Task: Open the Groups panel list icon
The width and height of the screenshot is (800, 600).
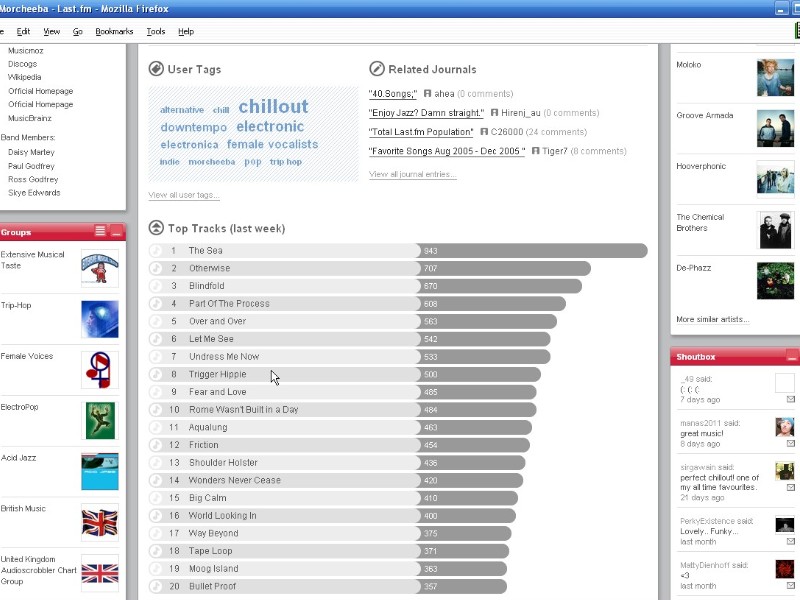Action: [101, 231]
